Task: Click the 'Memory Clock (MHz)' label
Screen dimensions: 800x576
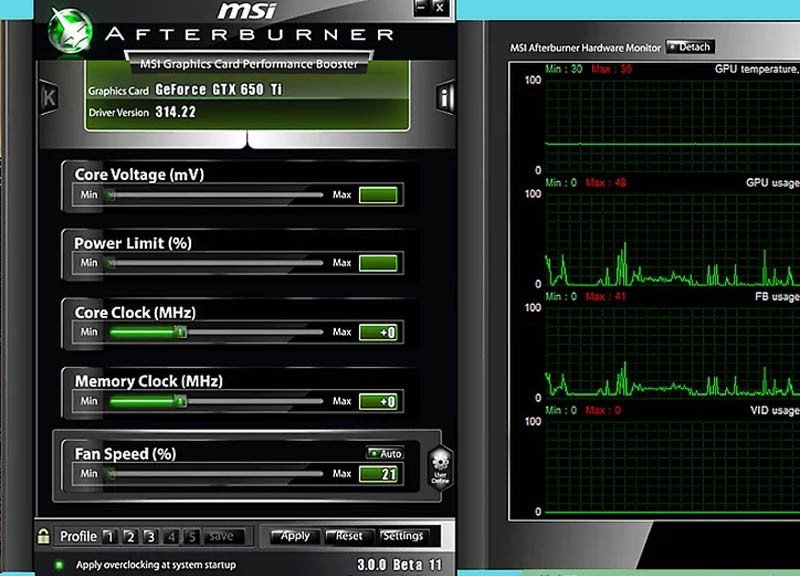Action: 148,381
